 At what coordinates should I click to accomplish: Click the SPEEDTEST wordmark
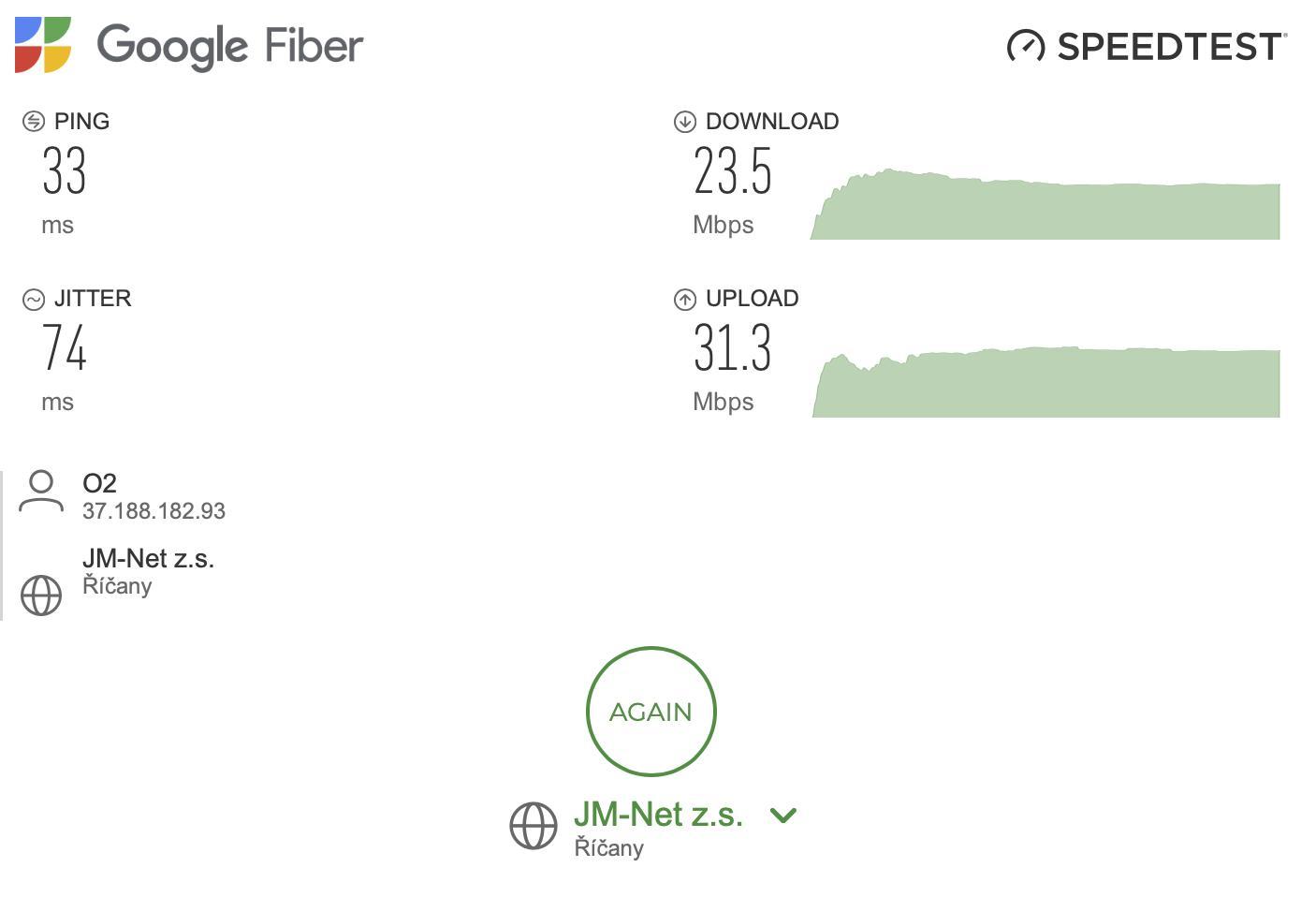1171,47
